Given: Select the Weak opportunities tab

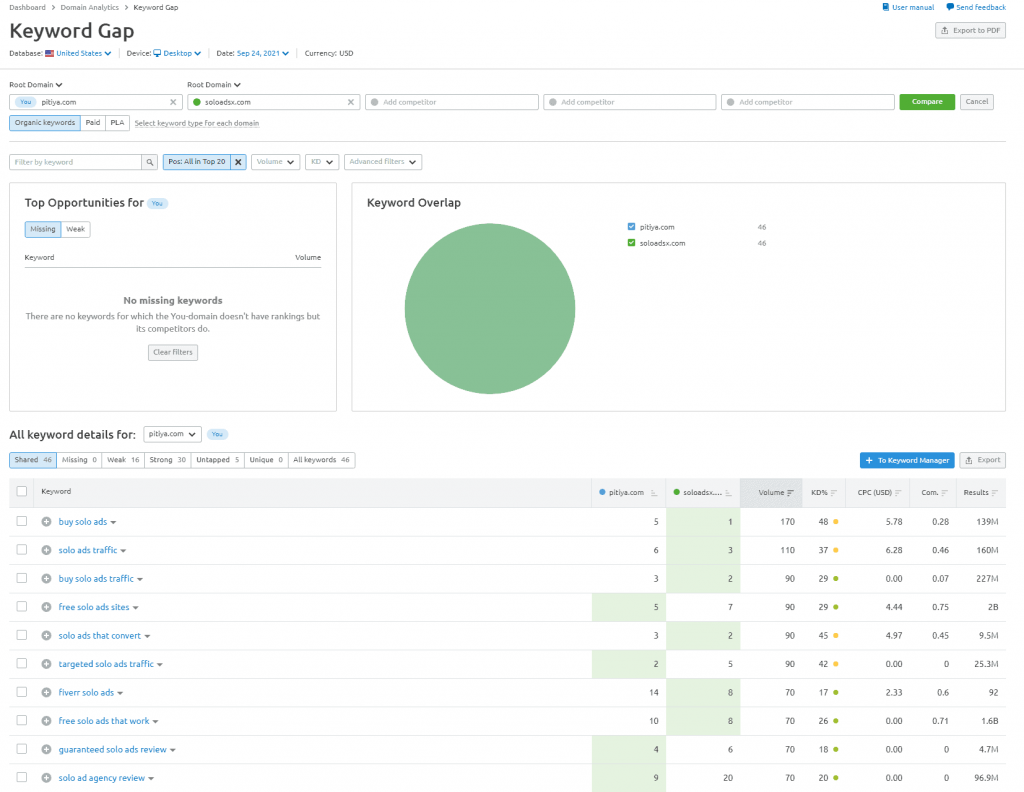Looking at the screenshot, I should pyautogui.click(x=76, y=229).
